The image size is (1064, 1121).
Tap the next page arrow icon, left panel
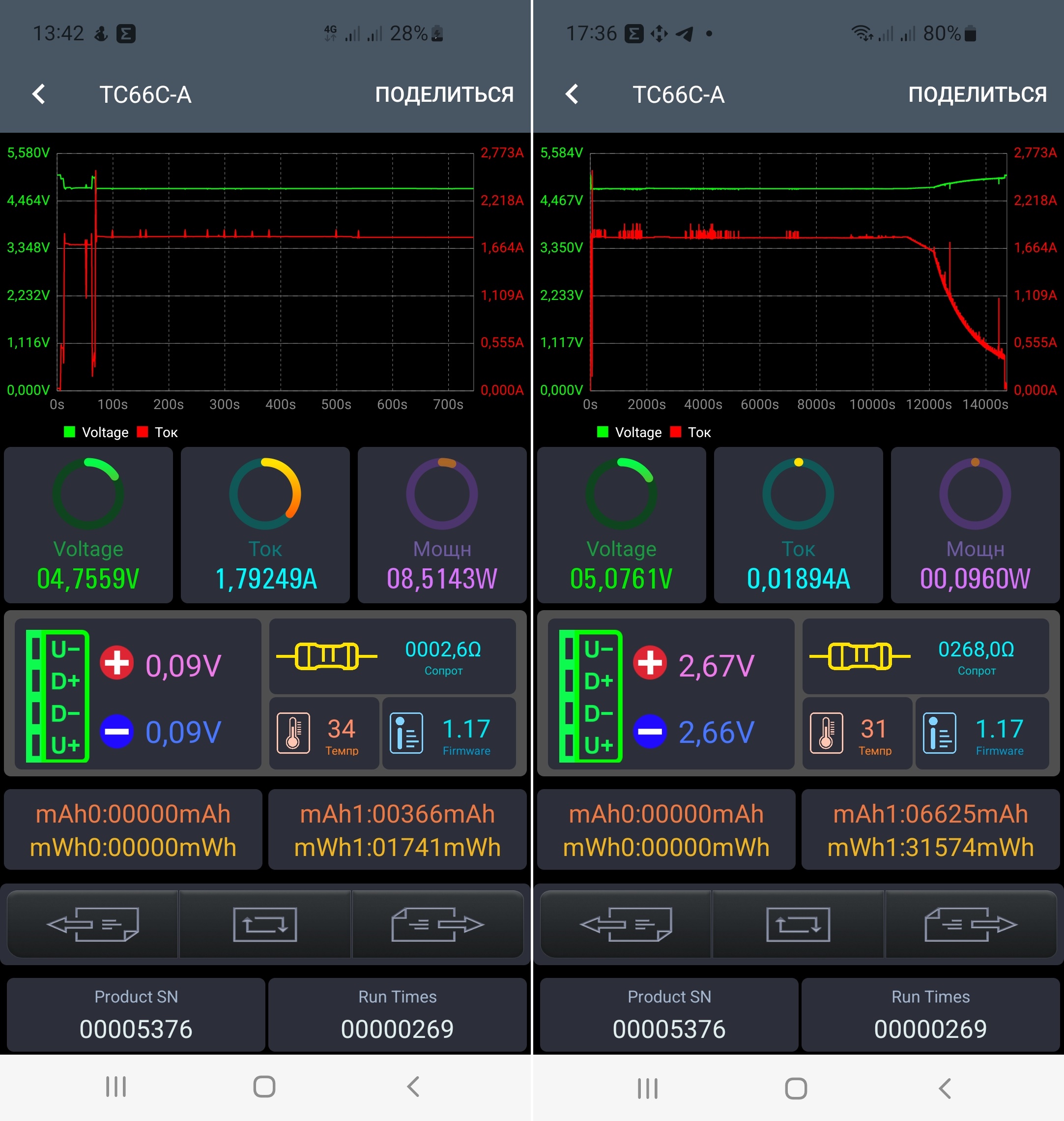(x=437, y=925)
